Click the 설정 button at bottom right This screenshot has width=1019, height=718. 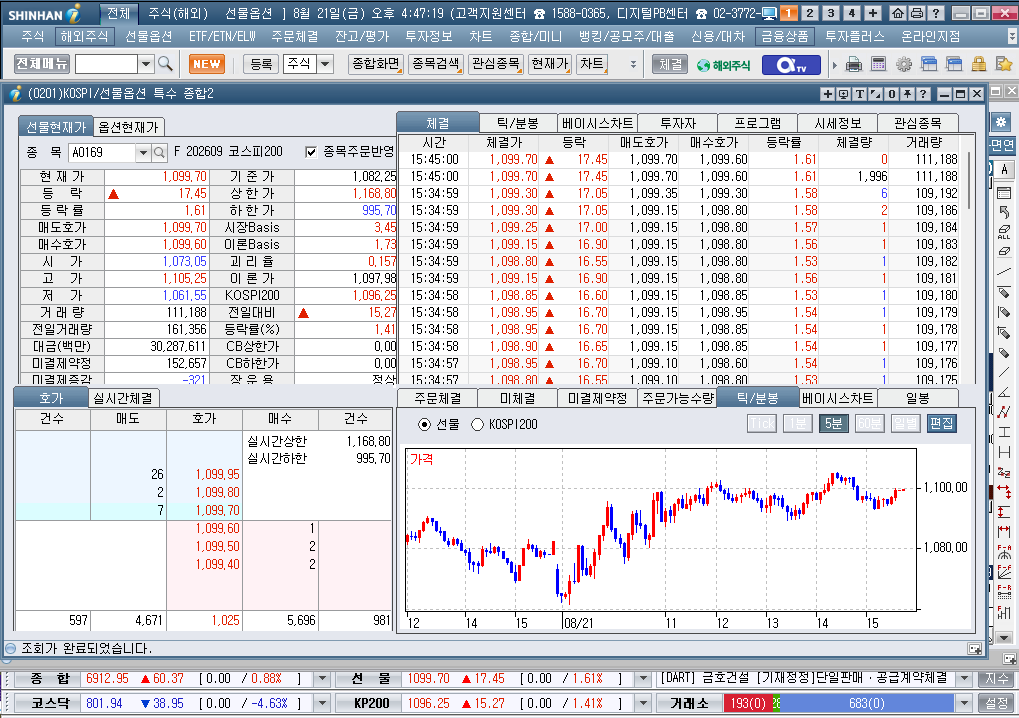(x=996, y=703)
